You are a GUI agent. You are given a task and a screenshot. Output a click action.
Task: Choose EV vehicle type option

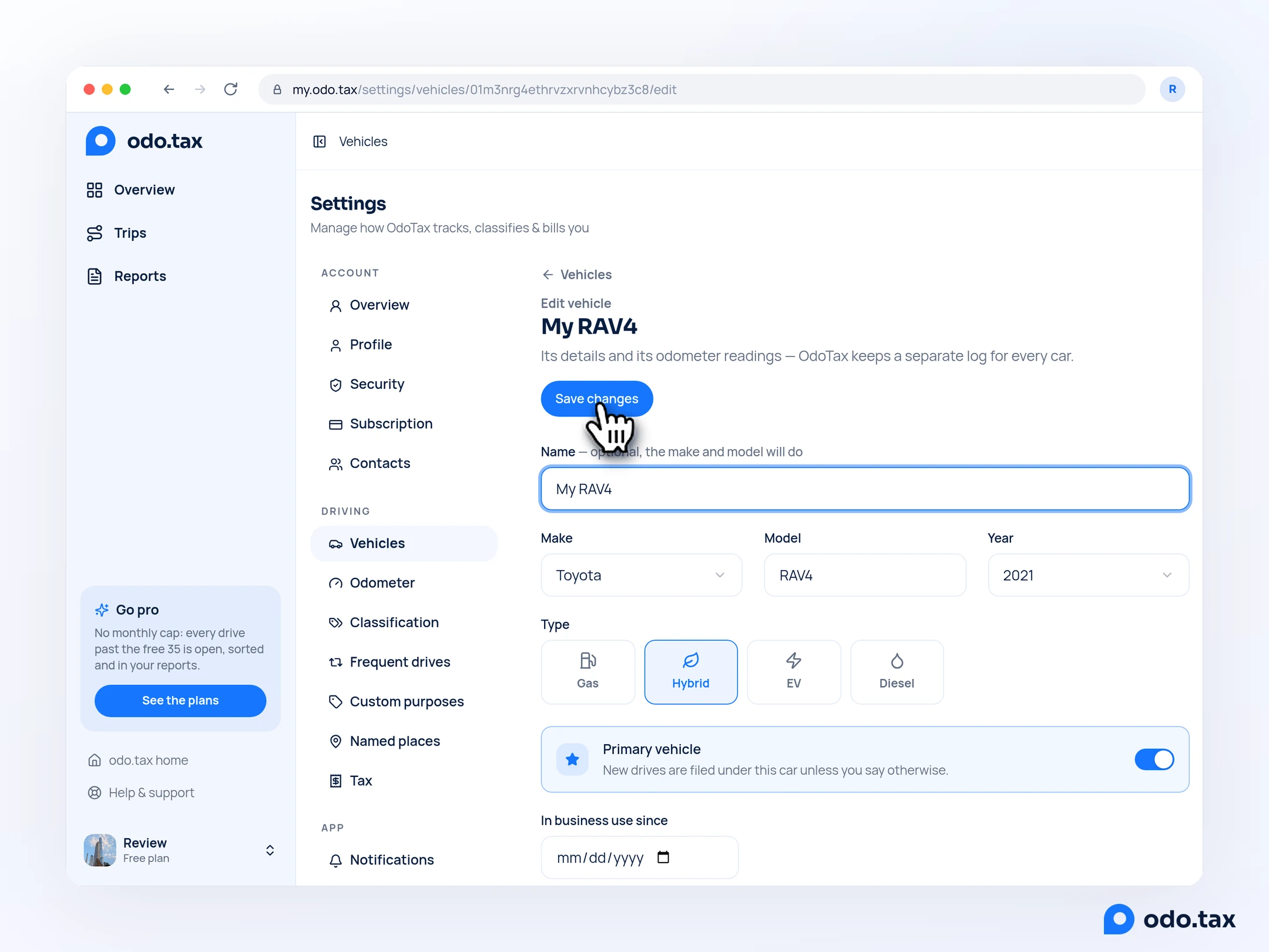click(794, 672)
